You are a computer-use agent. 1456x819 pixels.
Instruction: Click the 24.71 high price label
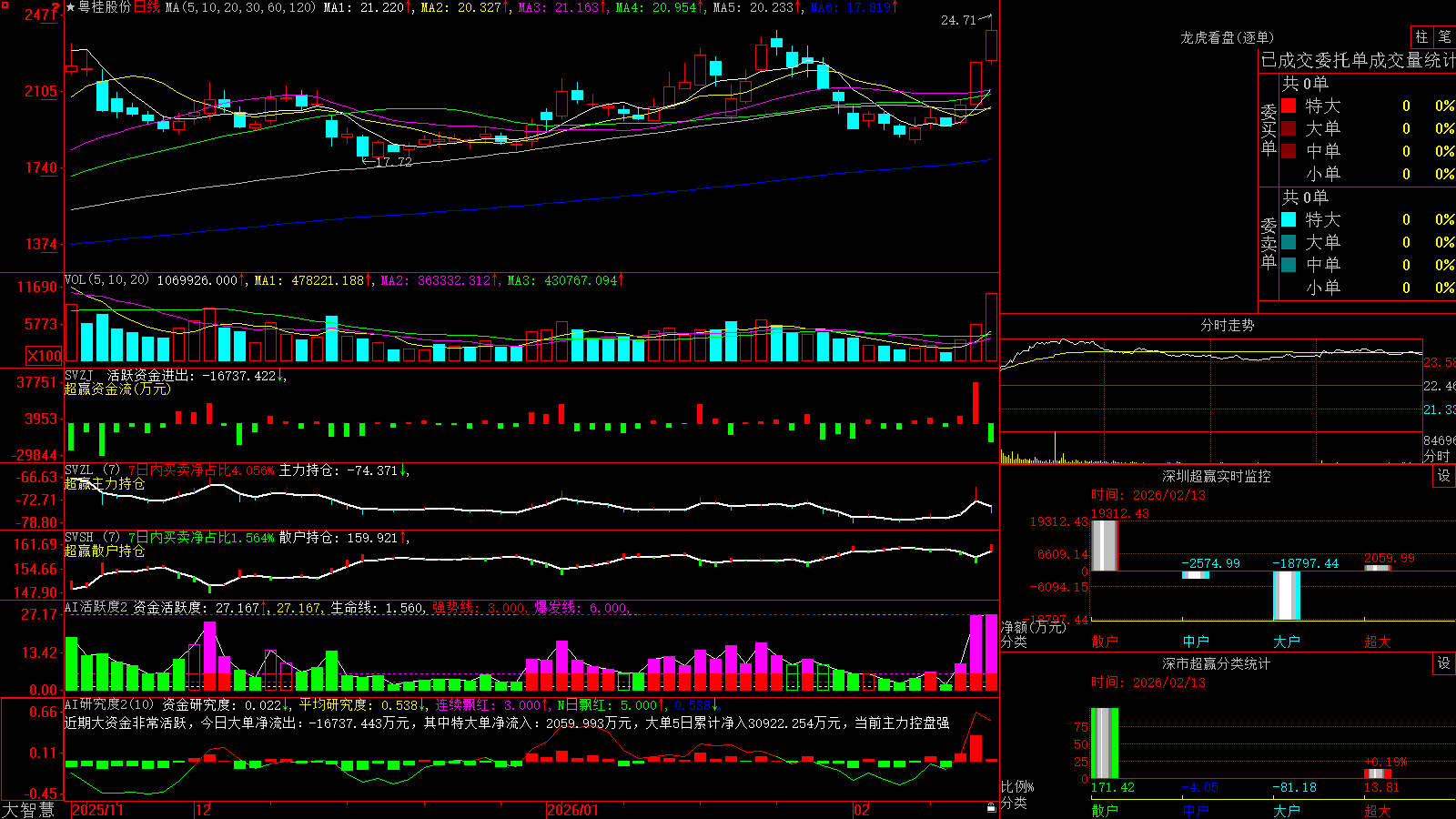(958, 20)
